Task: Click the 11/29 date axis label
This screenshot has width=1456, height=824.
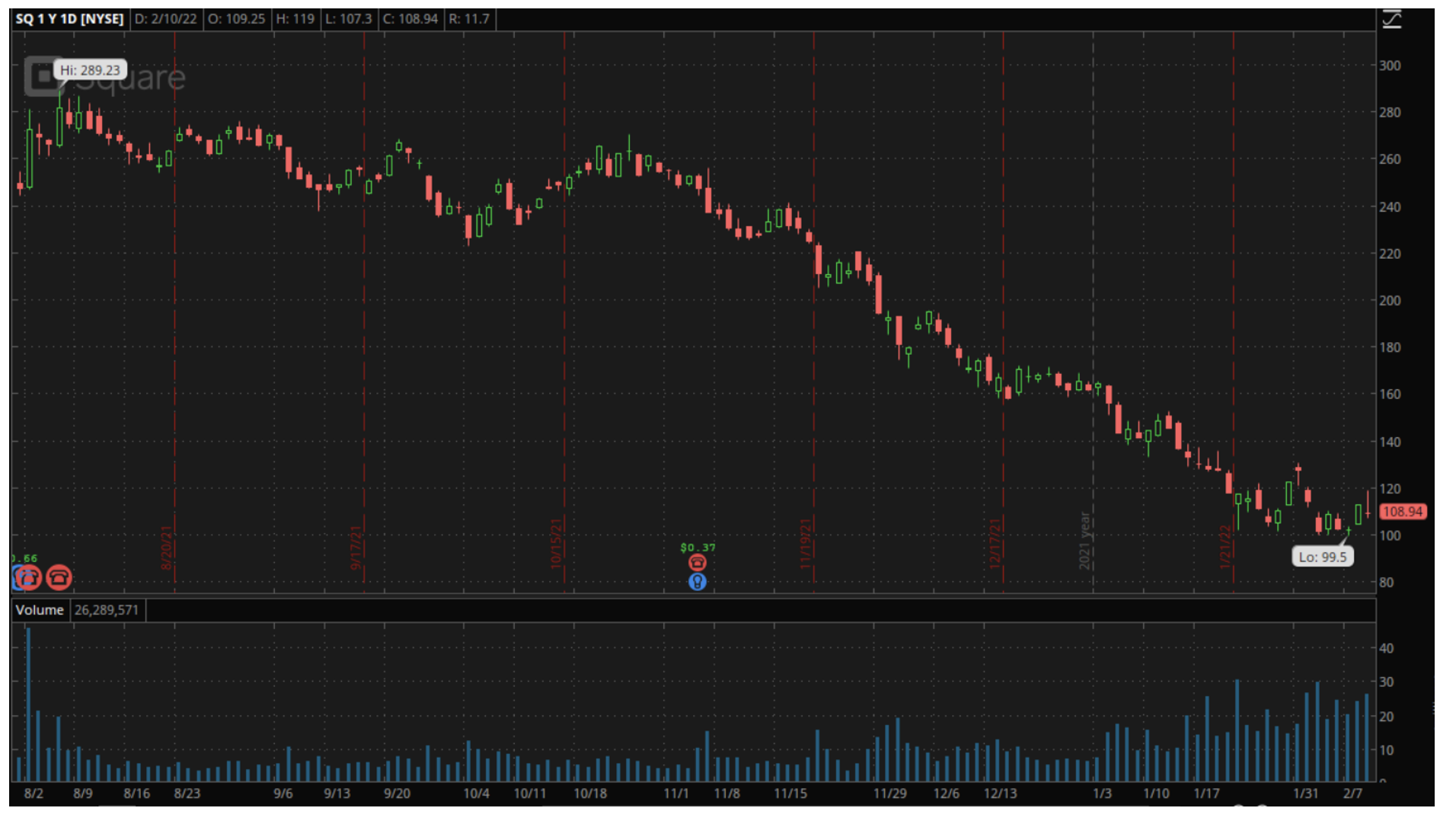Action: coord(890,794)
